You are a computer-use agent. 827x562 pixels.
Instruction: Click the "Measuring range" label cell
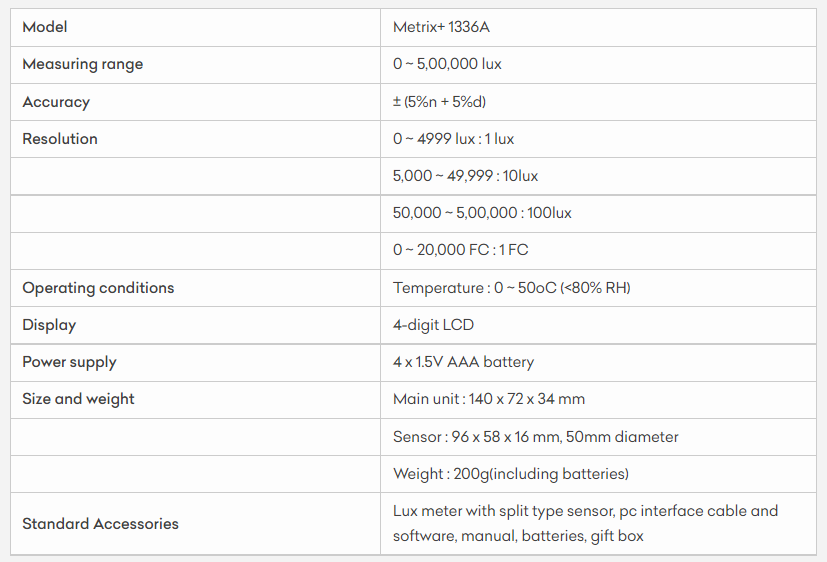(83, 64)
